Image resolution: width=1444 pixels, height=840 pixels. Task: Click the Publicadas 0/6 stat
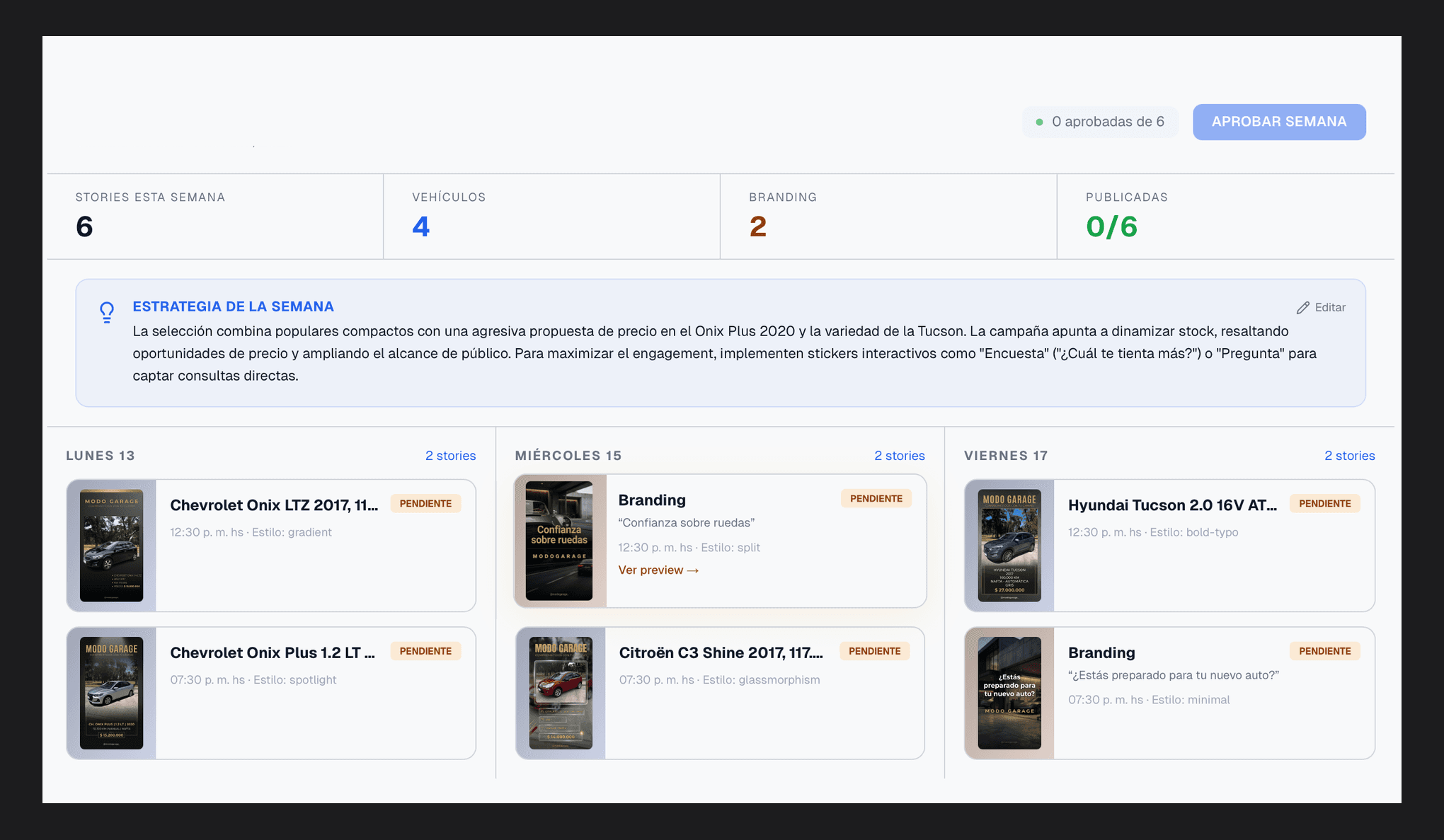1111,227
